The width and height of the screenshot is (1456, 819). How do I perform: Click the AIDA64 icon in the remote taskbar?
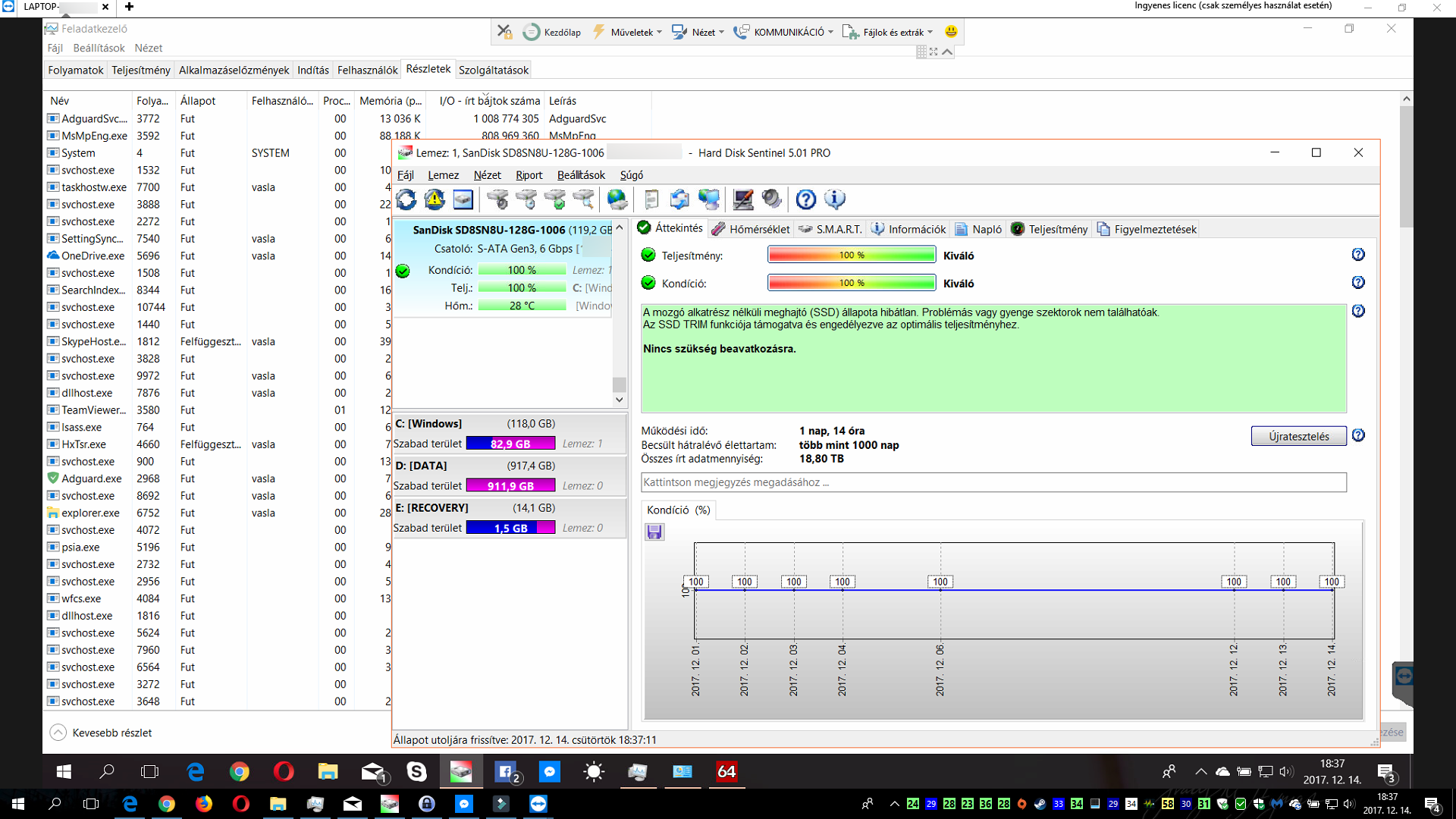click(x=726, y=772)
